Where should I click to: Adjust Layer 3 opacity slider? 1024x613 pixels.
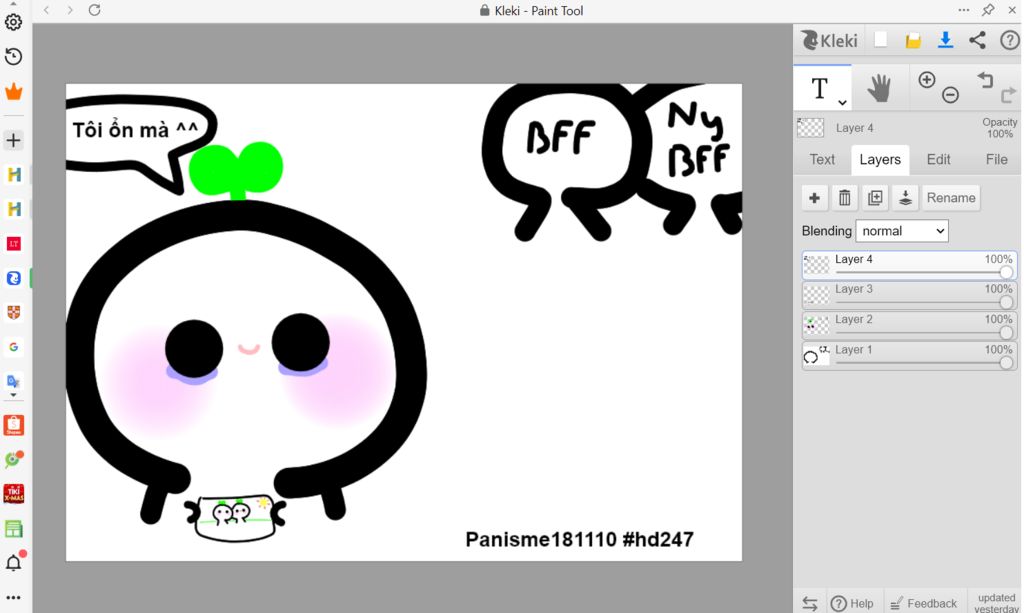coord(924,302)
